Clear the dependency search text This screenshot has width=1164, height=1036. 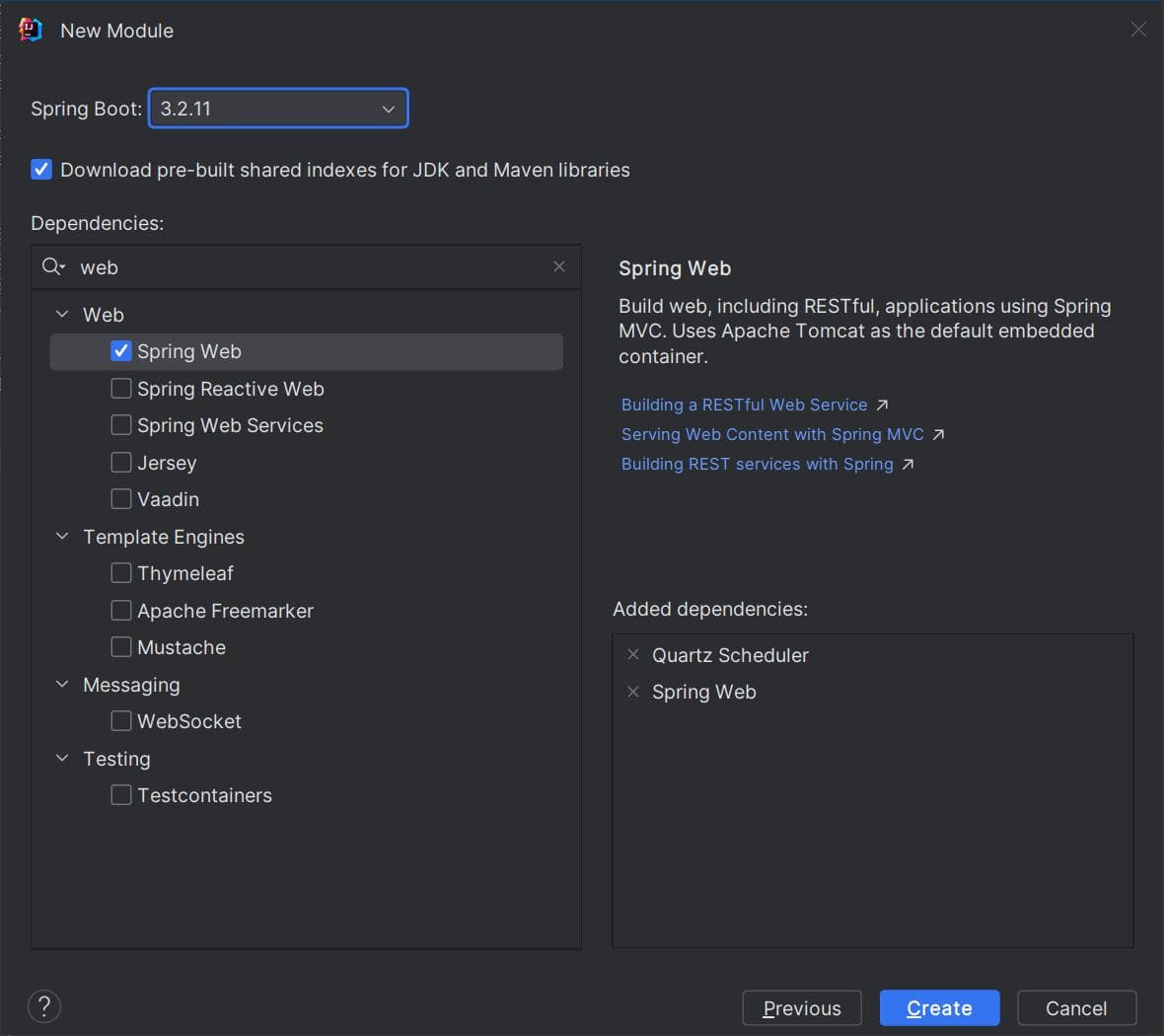[x=559, y=266]
